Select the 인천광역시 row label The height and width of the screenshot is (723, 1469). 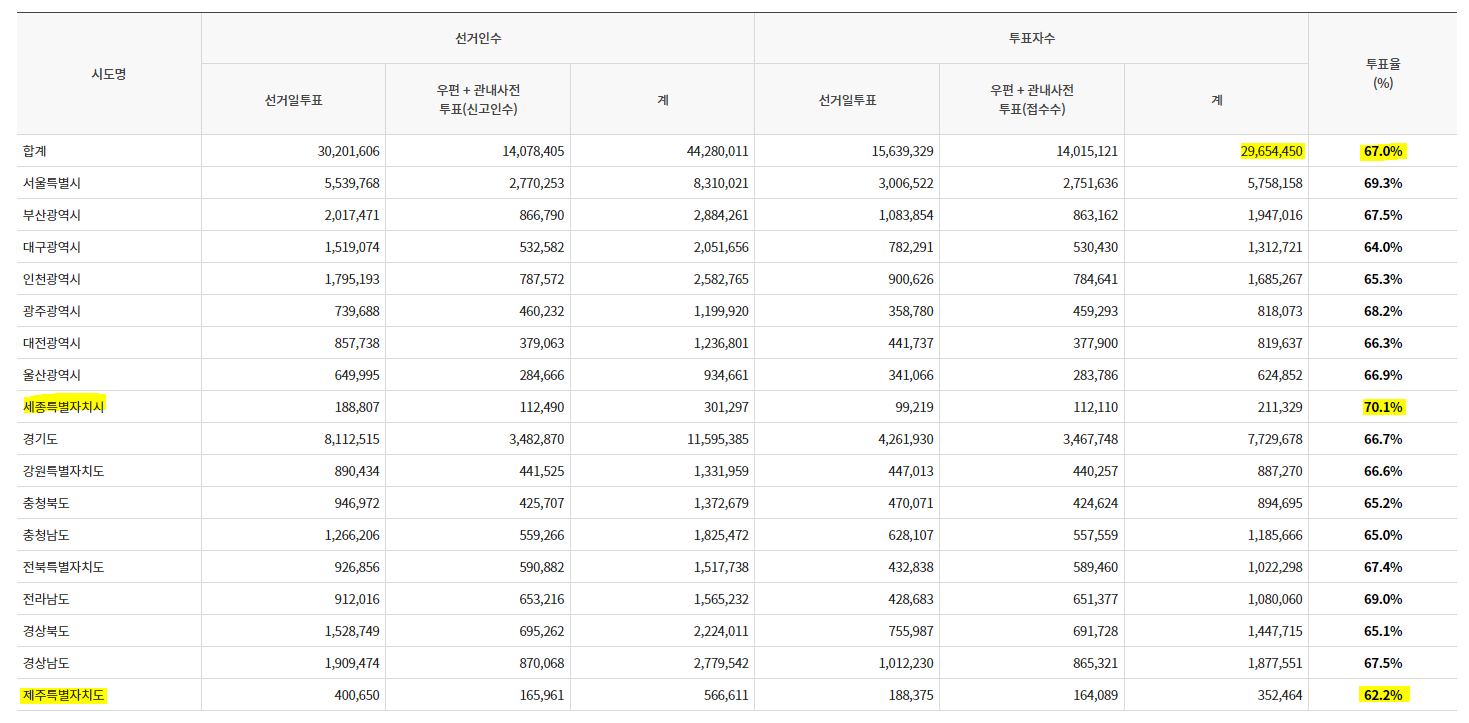pos(53,279)
